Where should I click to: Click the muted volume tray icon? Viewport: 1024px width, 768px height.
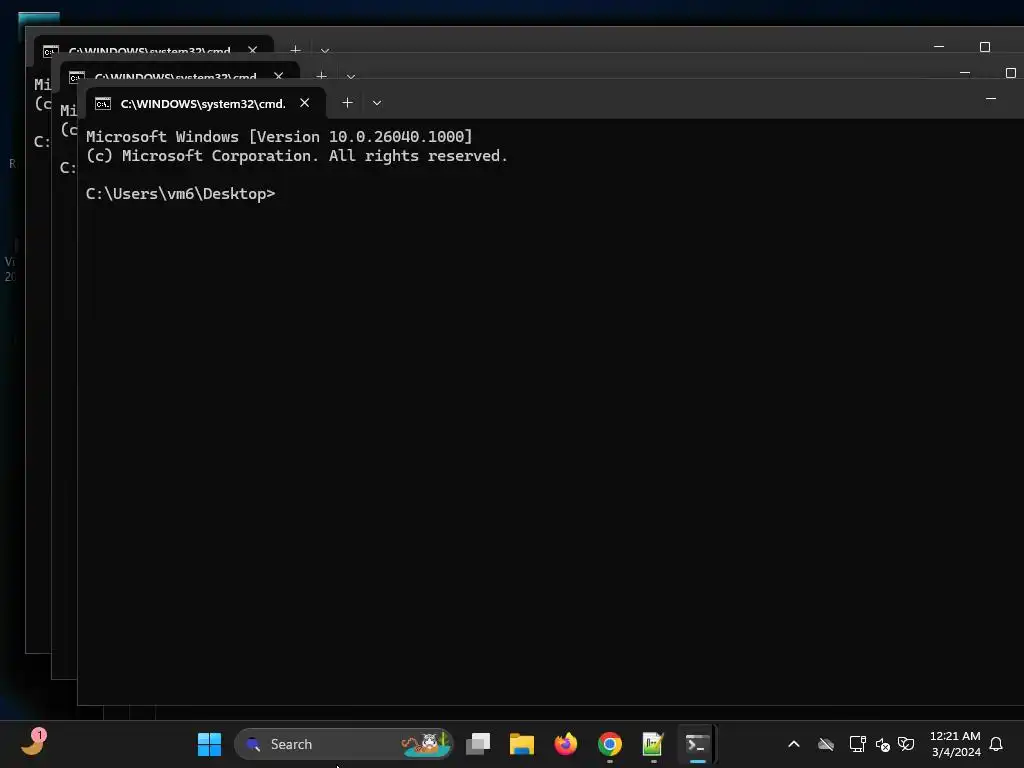[882, 744]
